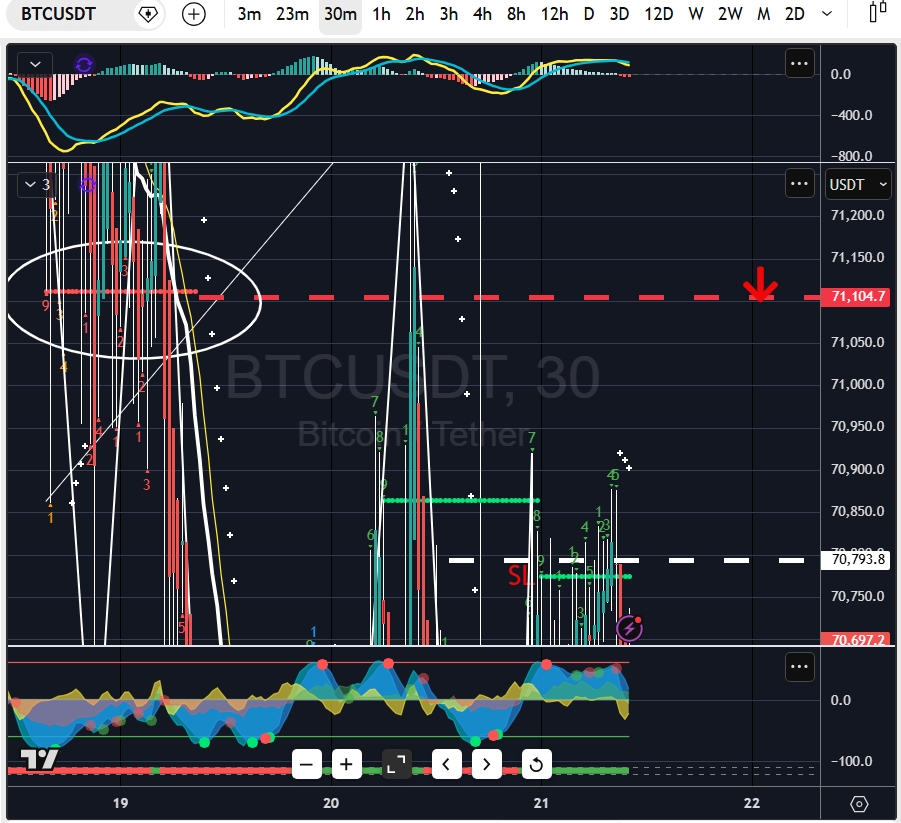Image resolution: width=901 pixels, height=823 pixels.
Task: Collapse main chart legend showing 3
Action: [36, 184]
